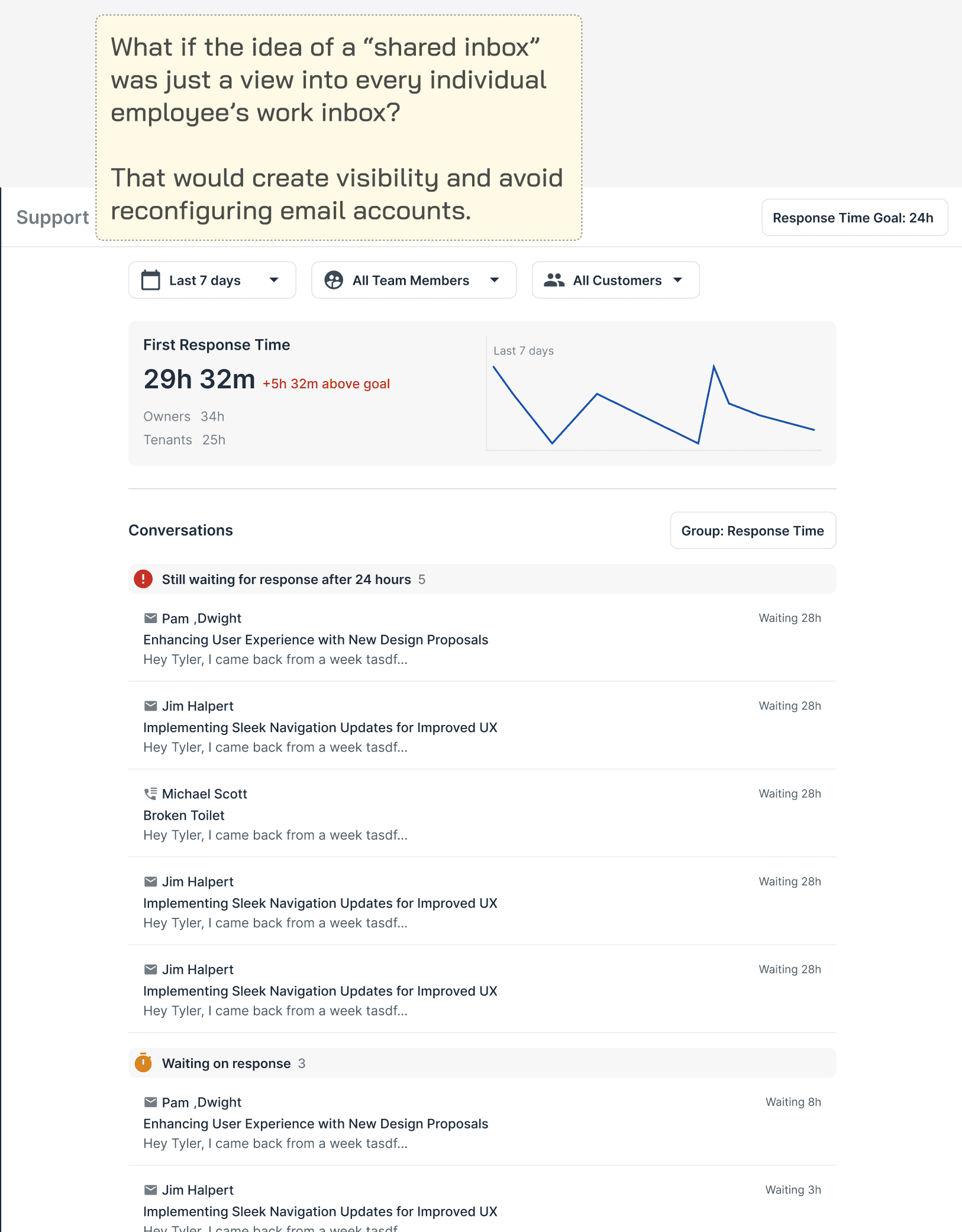Click the customers people icon

pos(554,280)
